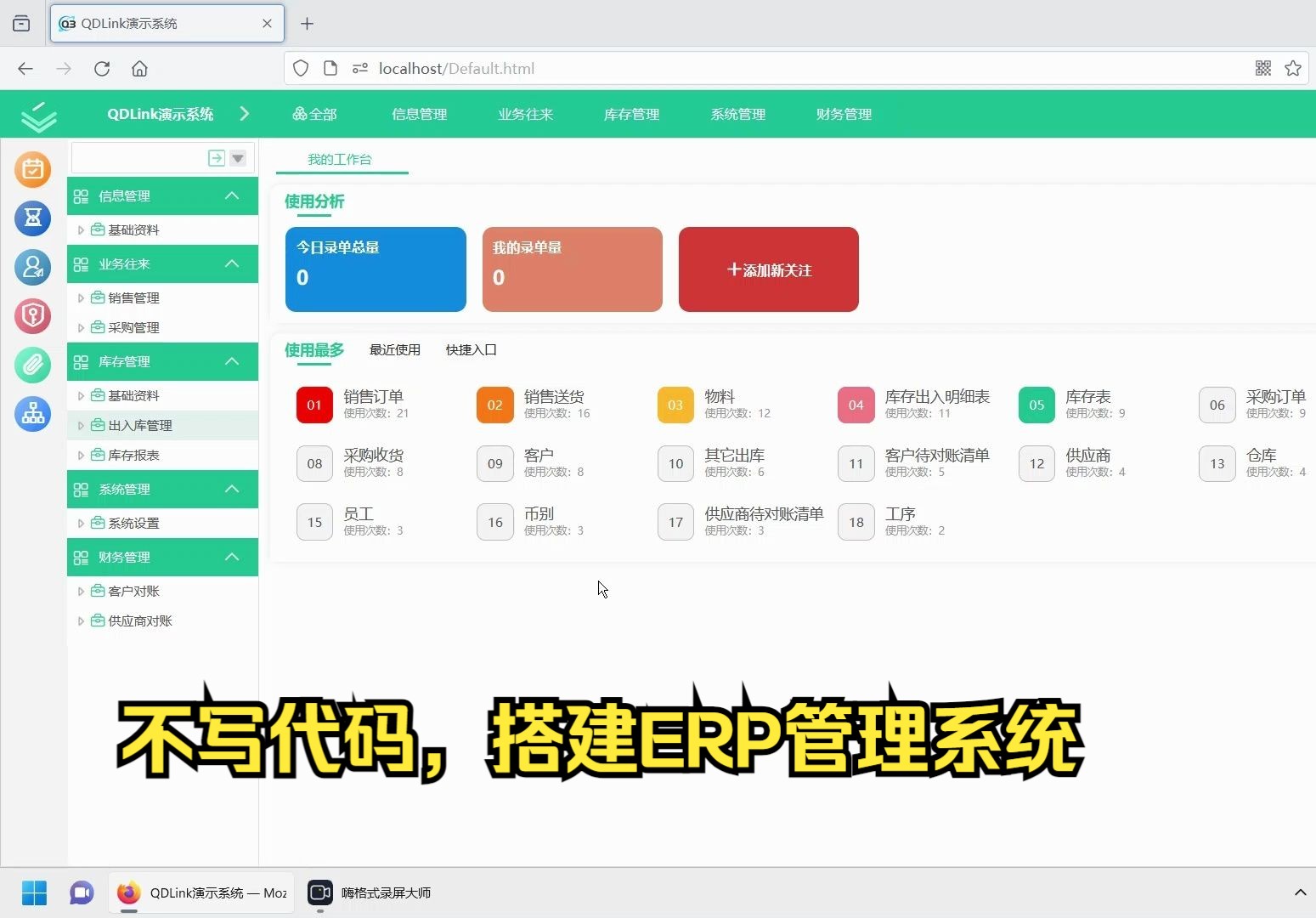Open the 13 仓库 shortcut tile
Screen dimensions: 1316x918
point(1253,463)
